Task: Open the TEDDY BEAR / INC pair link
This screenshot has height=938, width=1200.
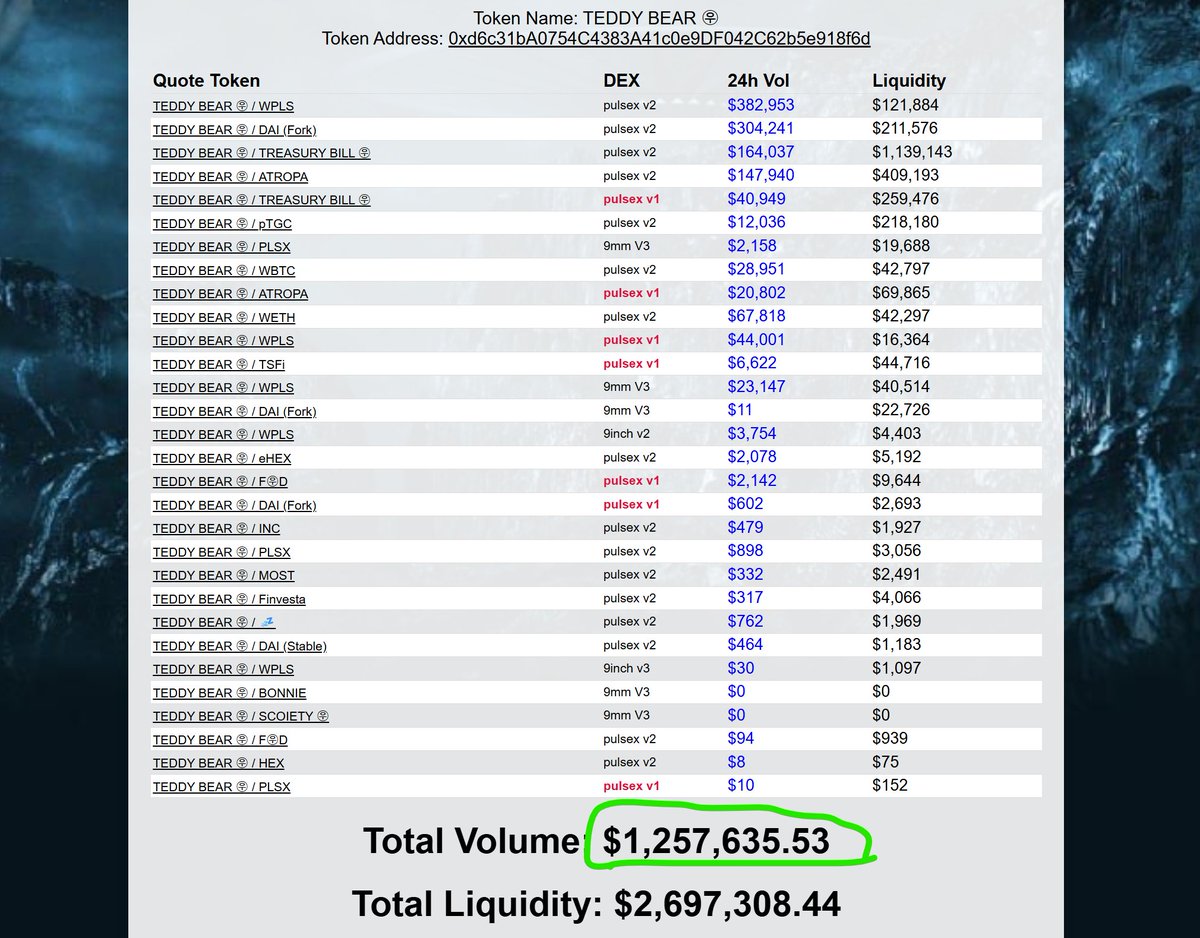Action: pyautogui.click(x=217, y=529)
